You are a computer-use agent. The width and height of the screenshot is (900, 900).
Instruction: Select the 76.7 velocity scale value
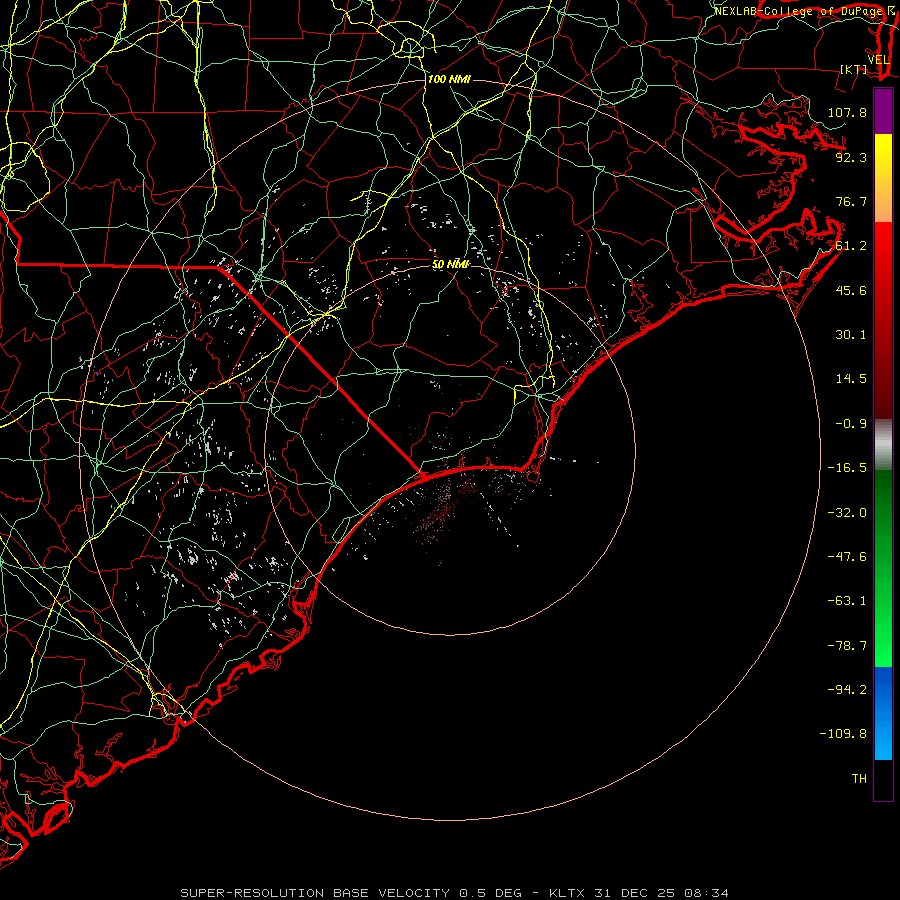pyautogui.click(x=851, y=201)
